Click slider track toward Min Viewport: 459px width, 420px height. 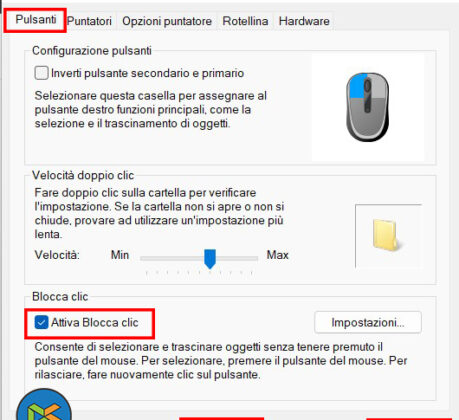pyautogui.click(x=172, y=258)
